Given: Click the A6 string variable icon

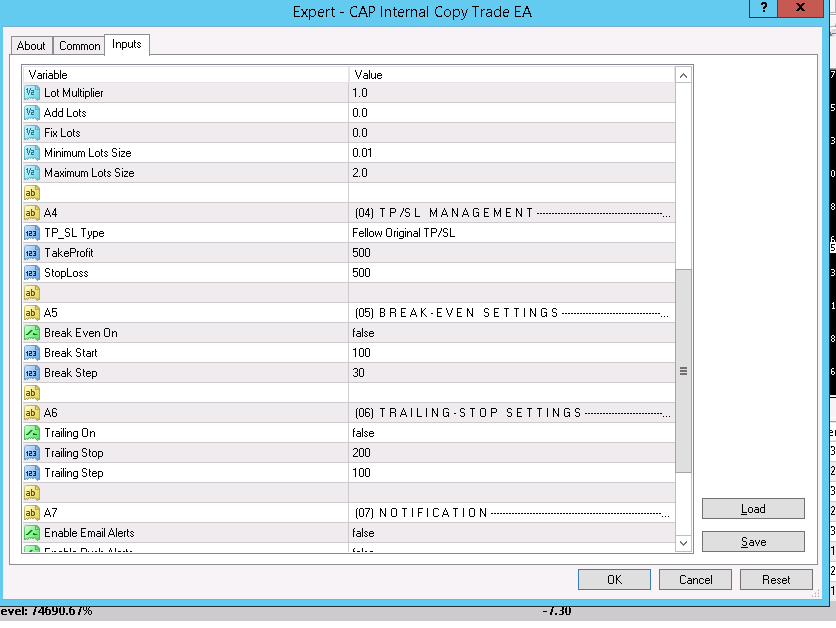Looking at the screenshot, I should pyautogui.click(x=31, y=413).
